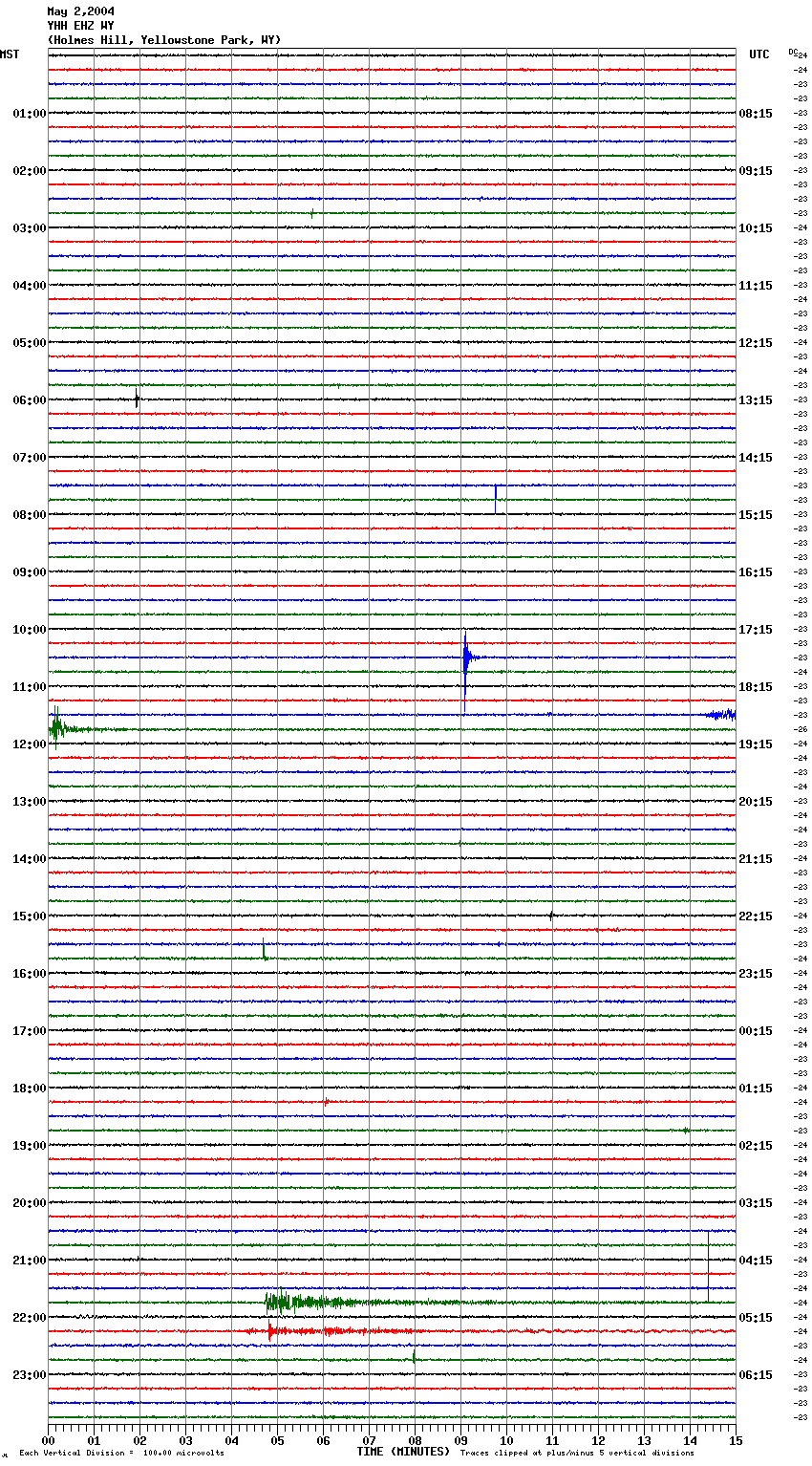Click the "YHH EHZ WY" station code text
Image resolution: width=812 pixels, height=1466 pixels.
coord(81,26)
